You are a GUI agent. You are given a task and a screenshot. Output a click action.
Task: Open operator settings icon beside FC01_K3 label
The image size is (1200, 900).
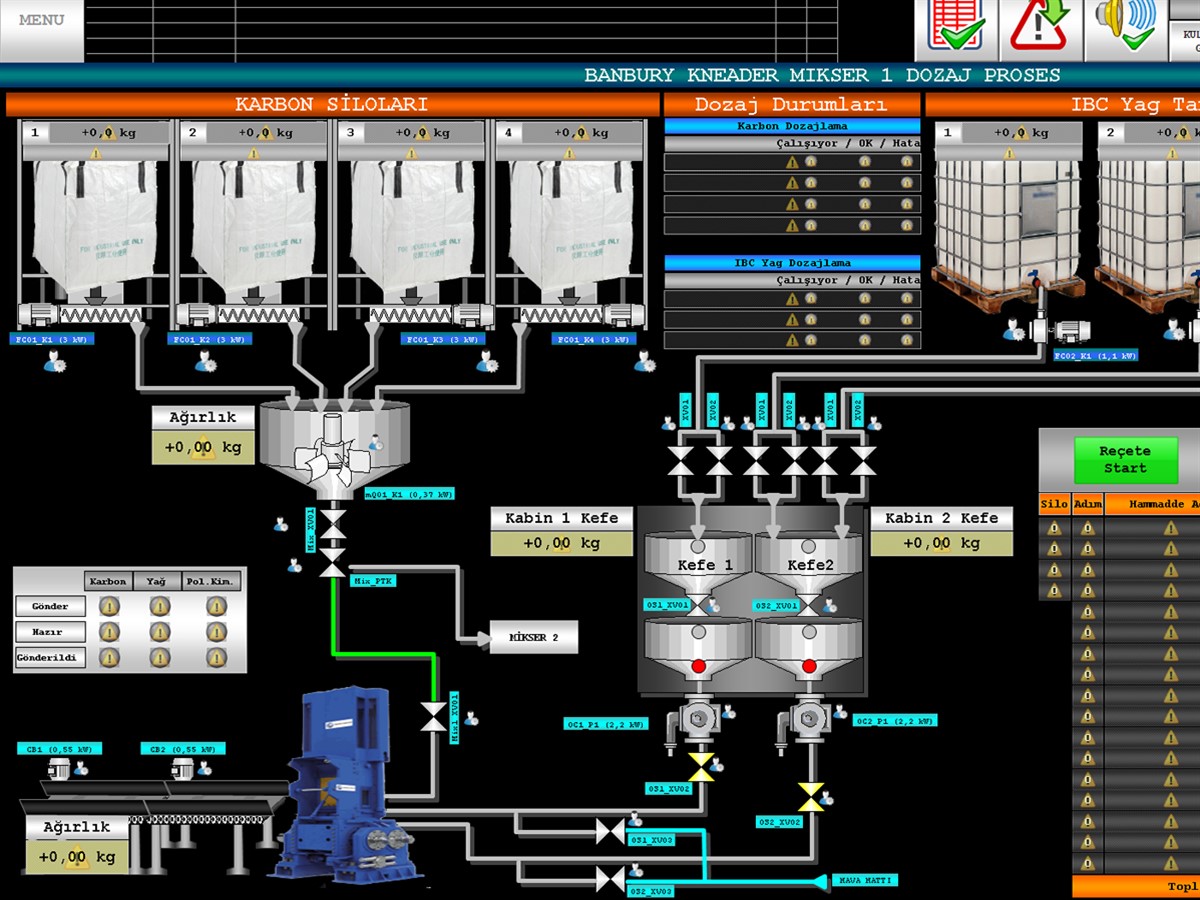click(487, 361)
